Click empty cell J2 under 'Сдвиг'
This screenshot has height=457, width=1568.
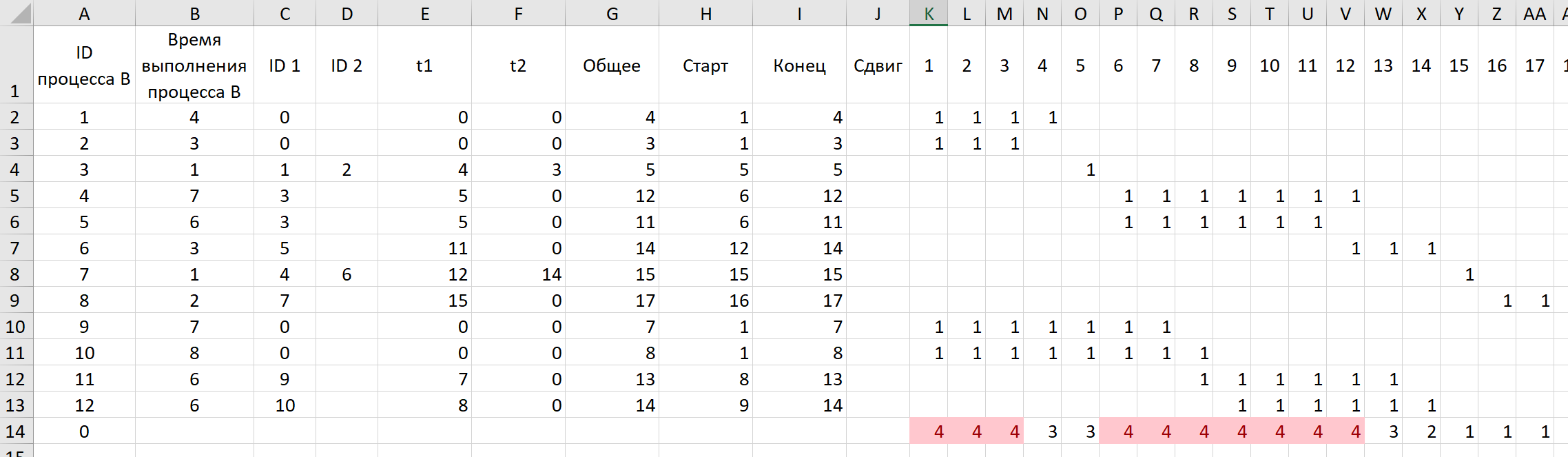tap(878, 117)
